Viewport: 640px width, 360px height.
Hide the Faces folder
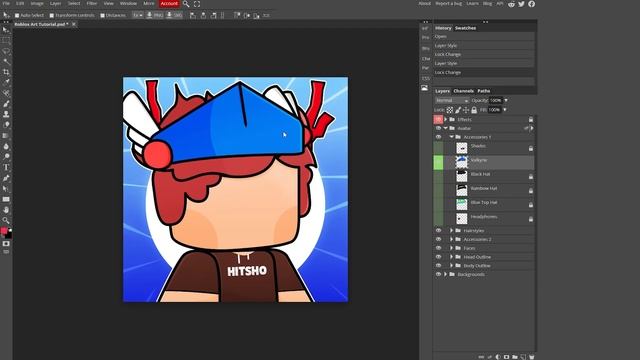click(438, 248)
